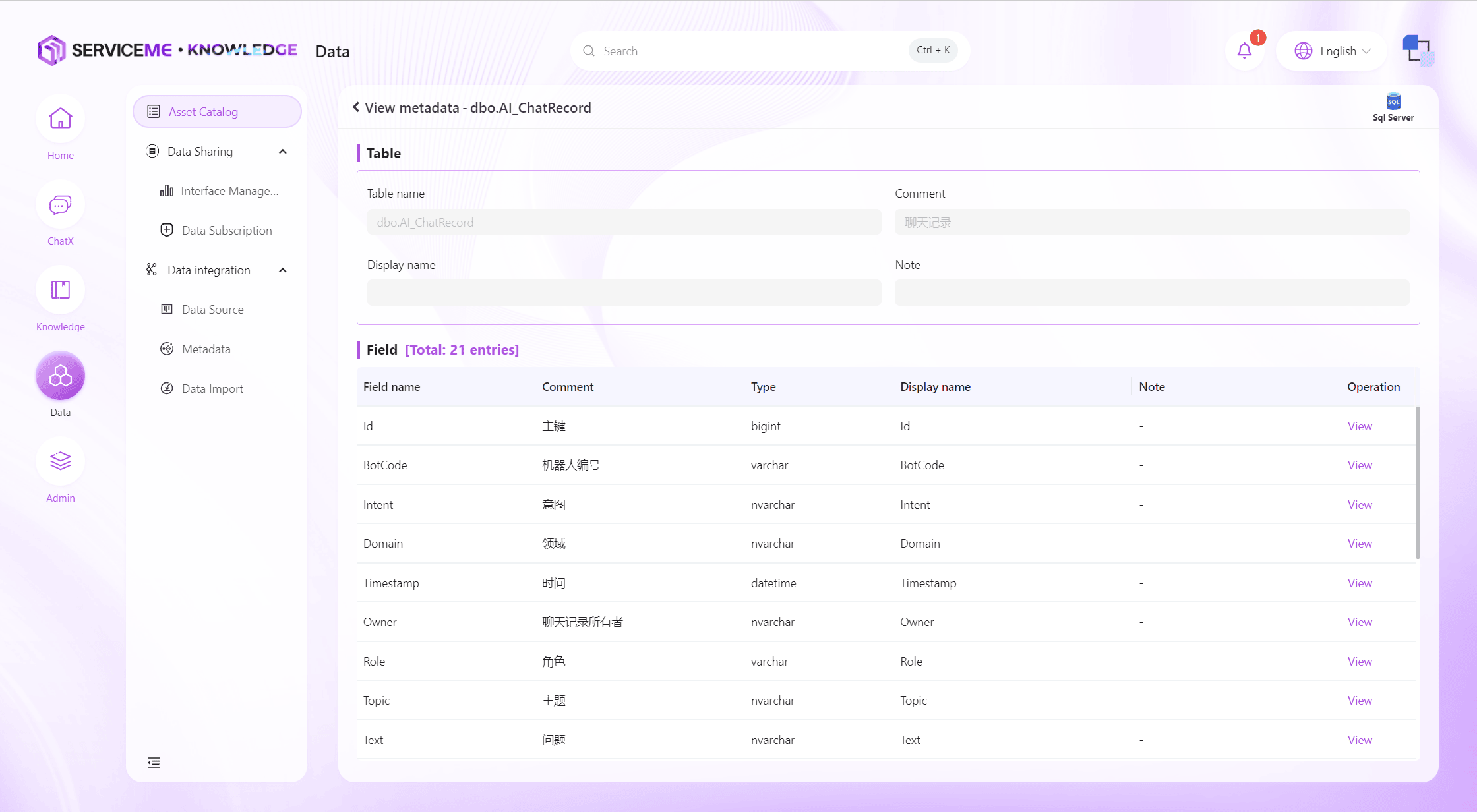Click the user avatar icon

1418,50
